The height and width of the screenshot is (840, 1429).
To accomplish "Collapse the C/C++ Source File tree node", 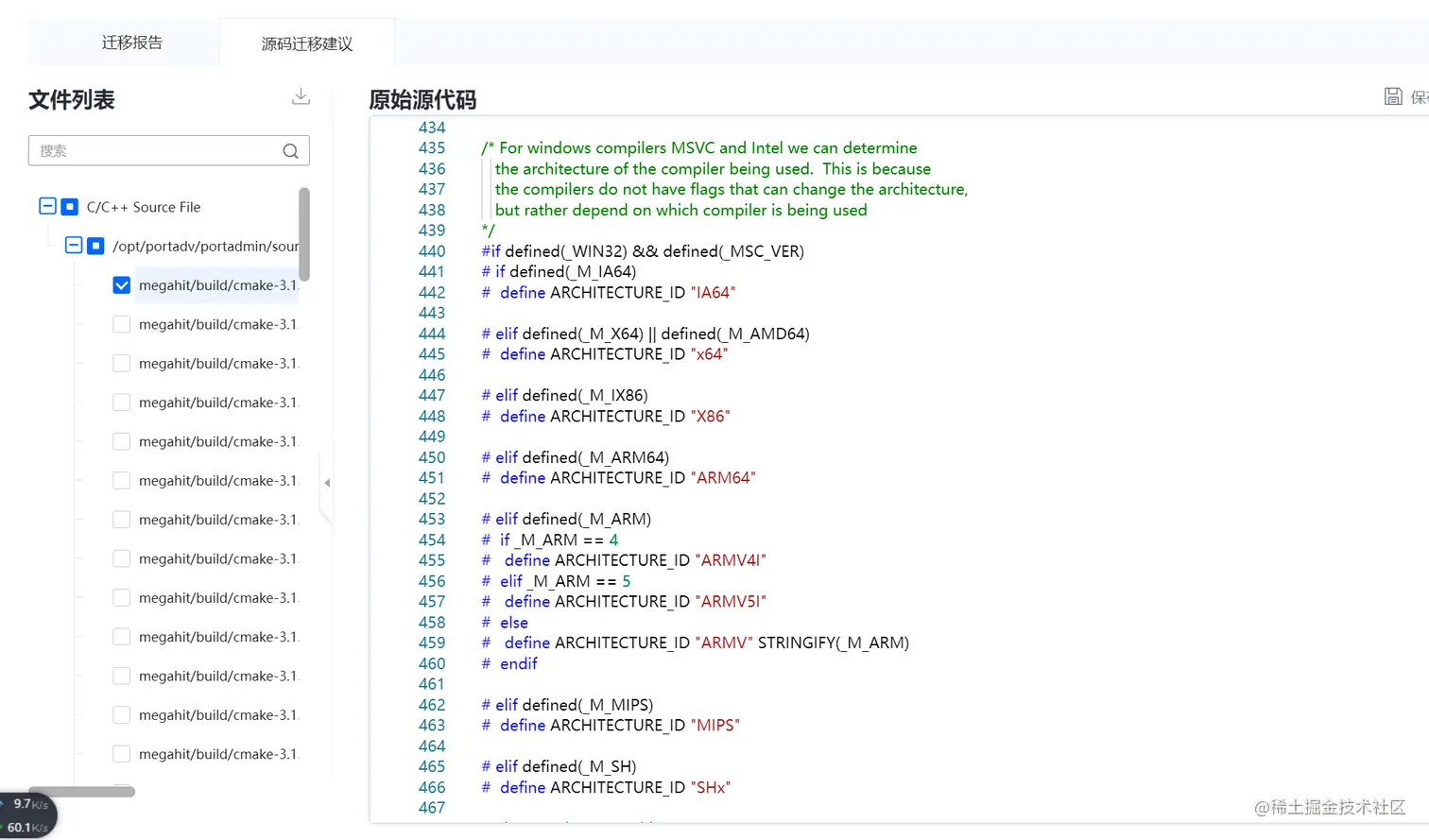I will [47, 206].
